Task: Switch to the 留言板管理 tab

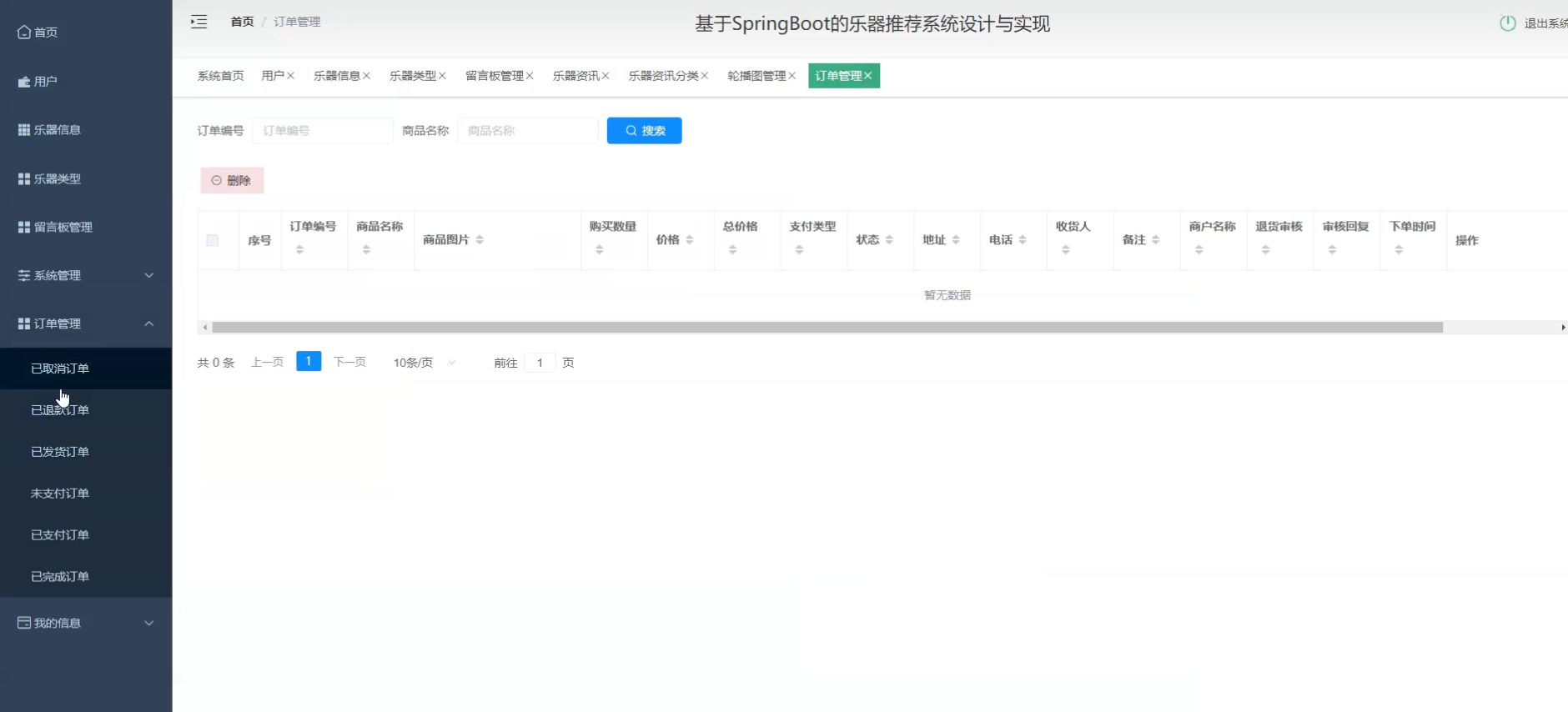Action: point(495,76)
